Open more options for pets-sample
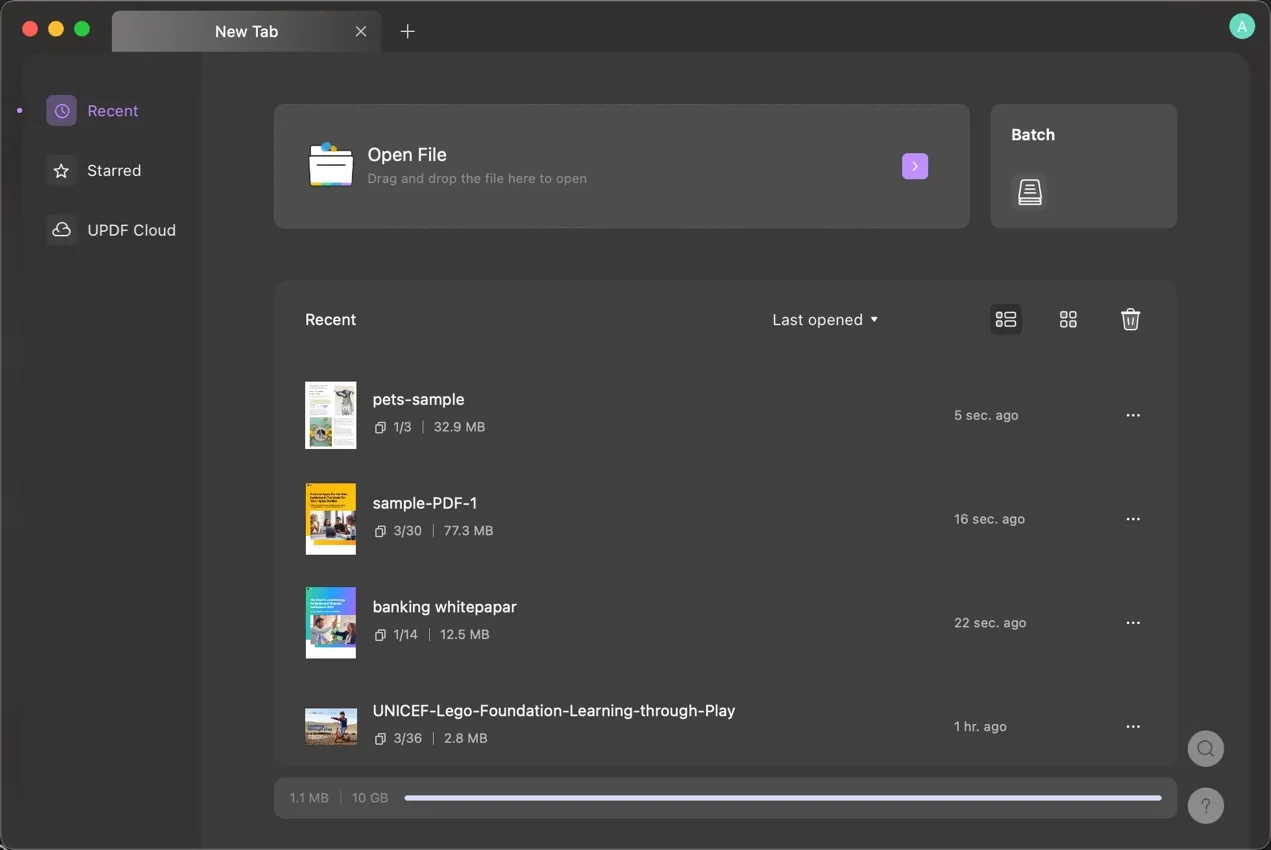Image resolution: width=1271 pixels, height=850 pixels. click(1133, 415)
